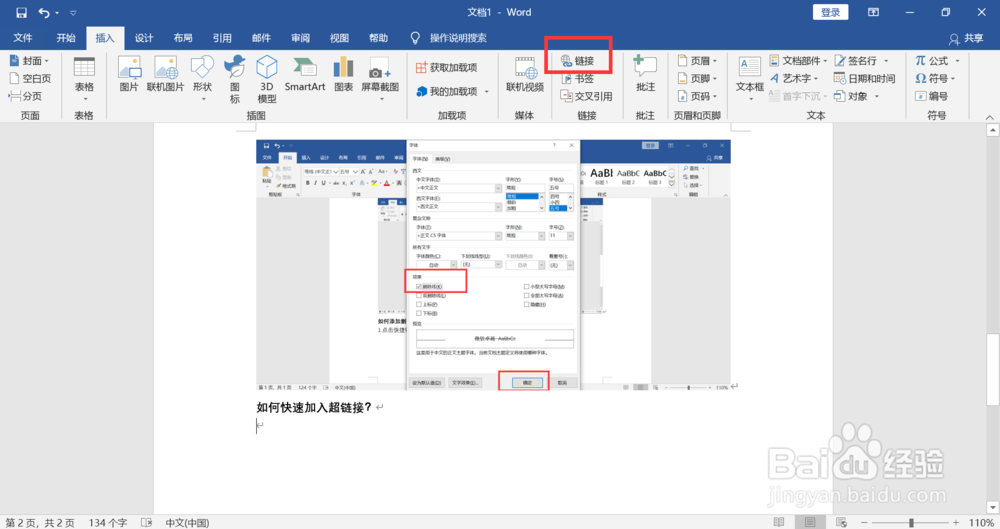
Task: Insert a SmartArt graphic
Action: click(305, 75)
